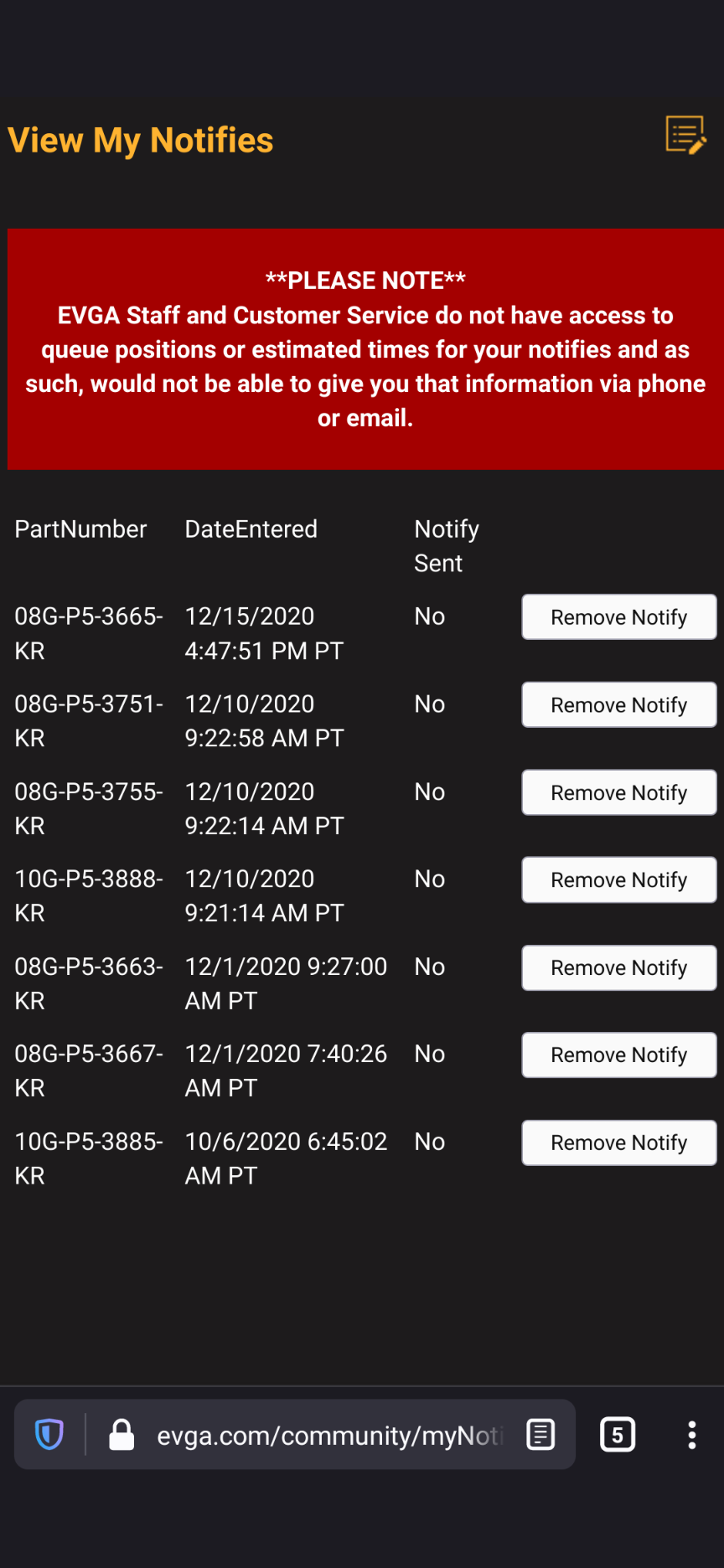The width and height of the screenshot is (724, 1568).
Task: Remove Notify for 08G-P5-3665-KR
Action: tap(618, 617)
